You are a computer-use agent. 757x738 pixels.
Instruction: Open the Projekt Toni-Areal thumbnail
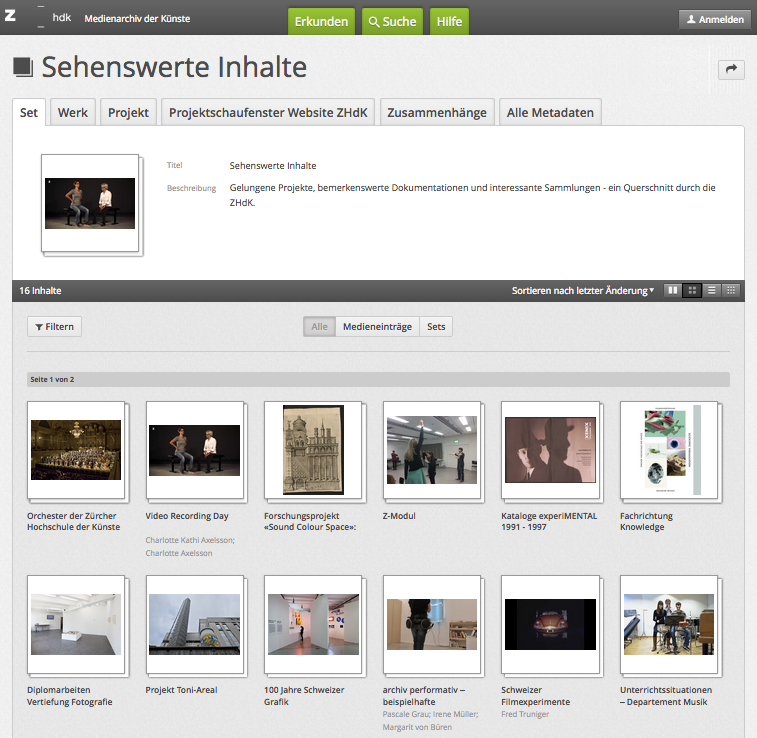click(193, 624)
